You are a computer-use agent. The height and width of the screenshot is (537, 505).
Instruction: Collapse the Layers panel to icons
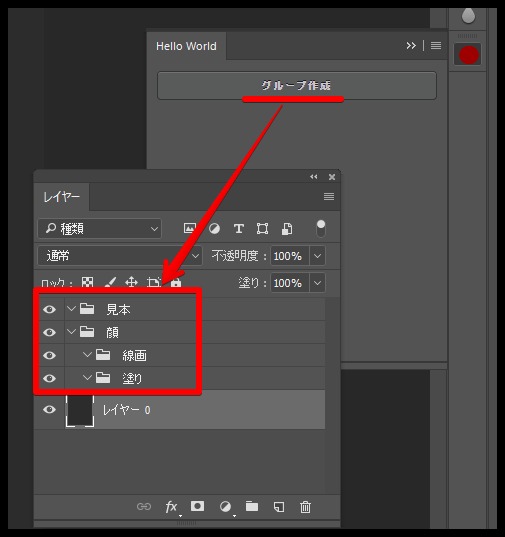pos(313,177)
